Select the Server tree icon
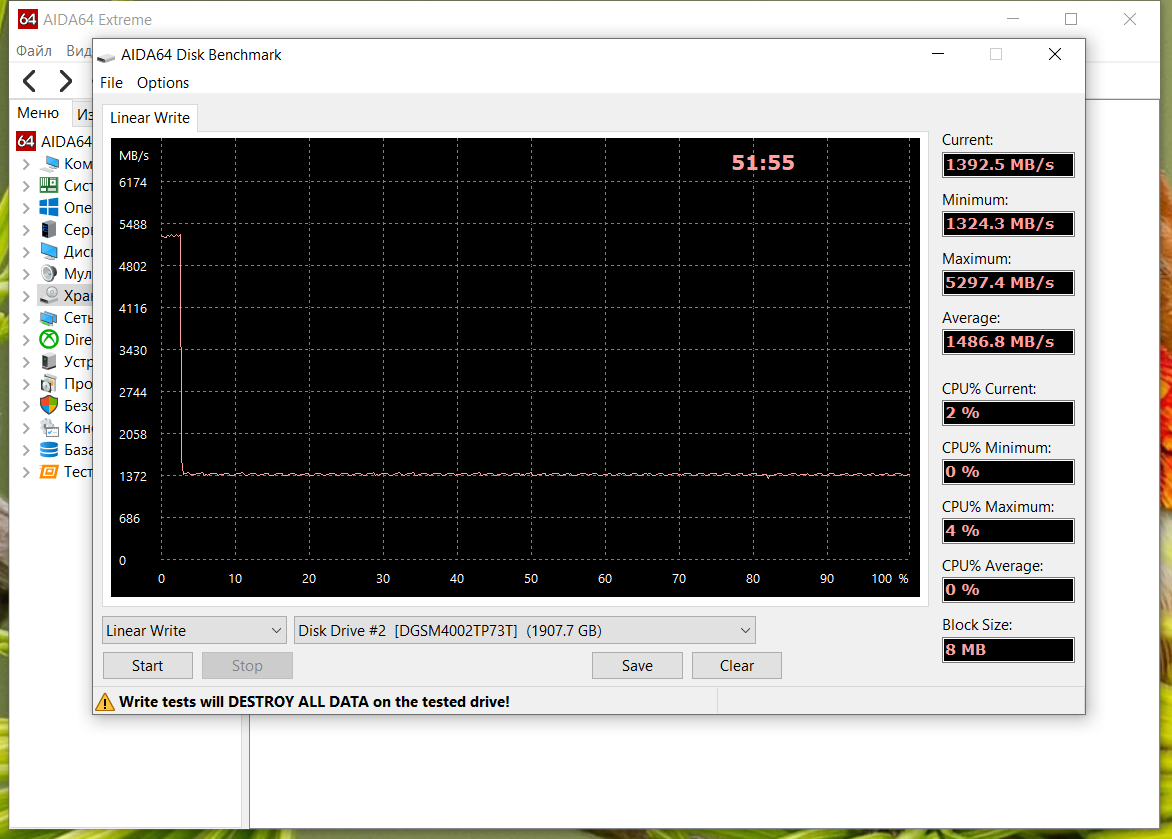 [49, 229]
